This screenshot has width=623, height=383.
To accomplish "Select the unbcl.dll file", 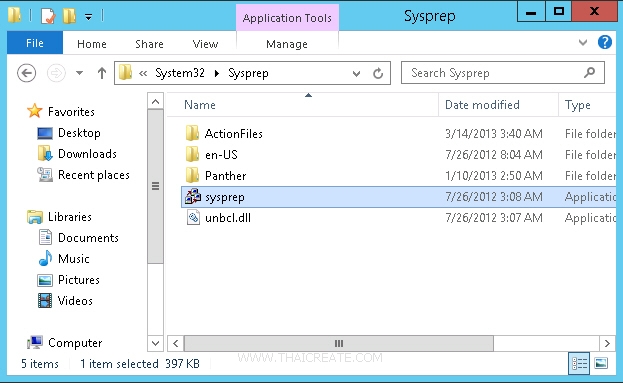I will click(228, 218).
